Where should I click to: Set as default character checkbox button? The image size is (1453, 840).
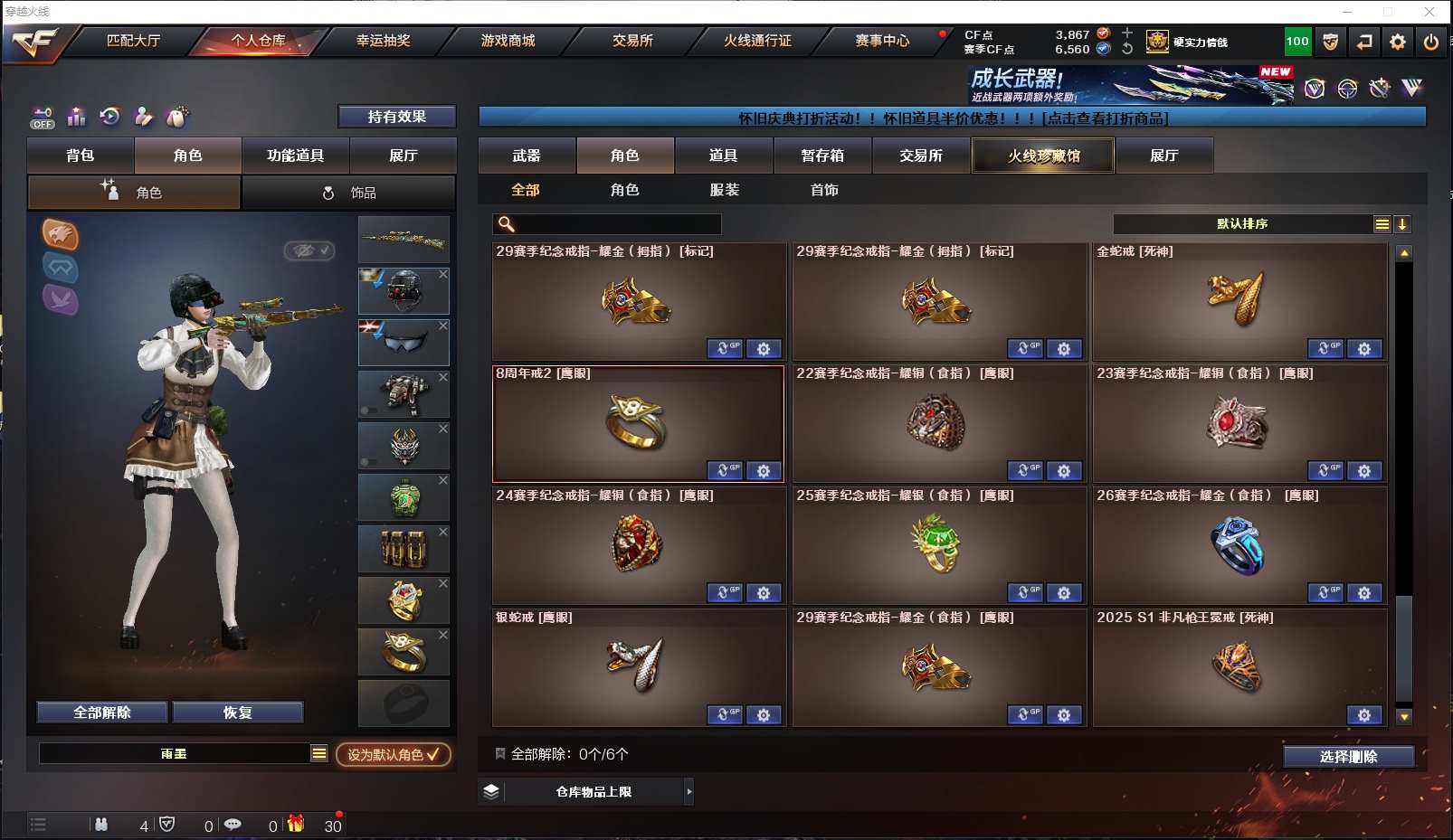click(x=394, y=754)
